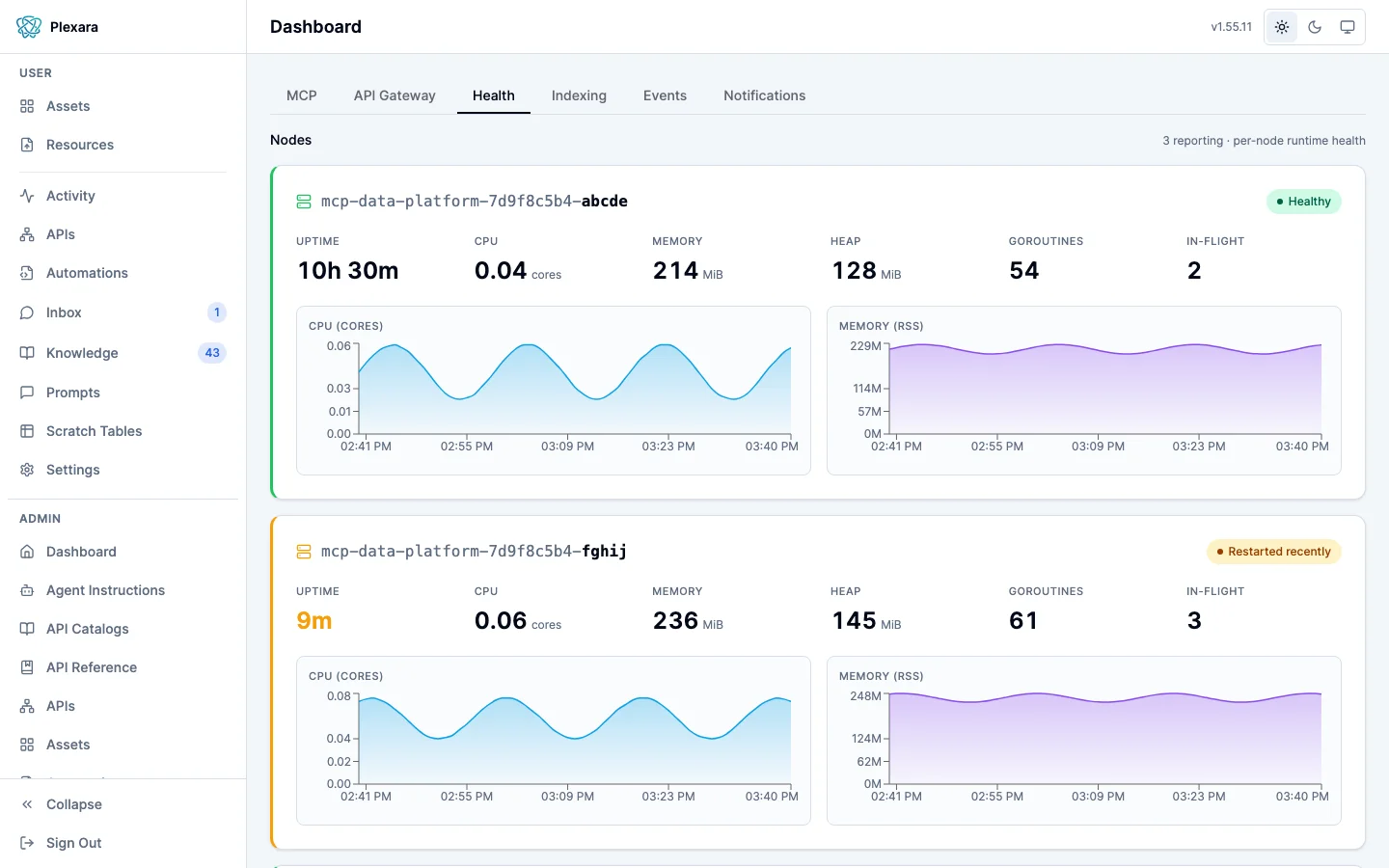Open Knowledge section
The height and width of the screenshot is (868, 1389).
[123, 353]
